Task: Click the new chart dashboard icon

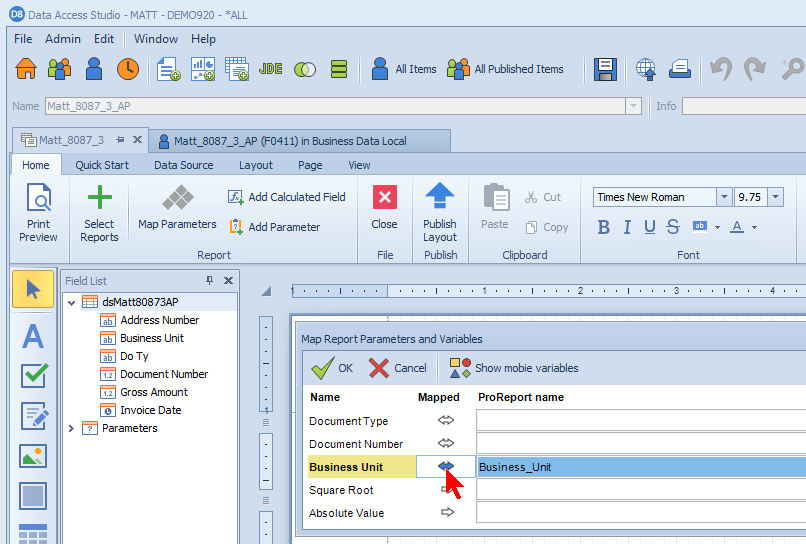Action: (203, 69)
